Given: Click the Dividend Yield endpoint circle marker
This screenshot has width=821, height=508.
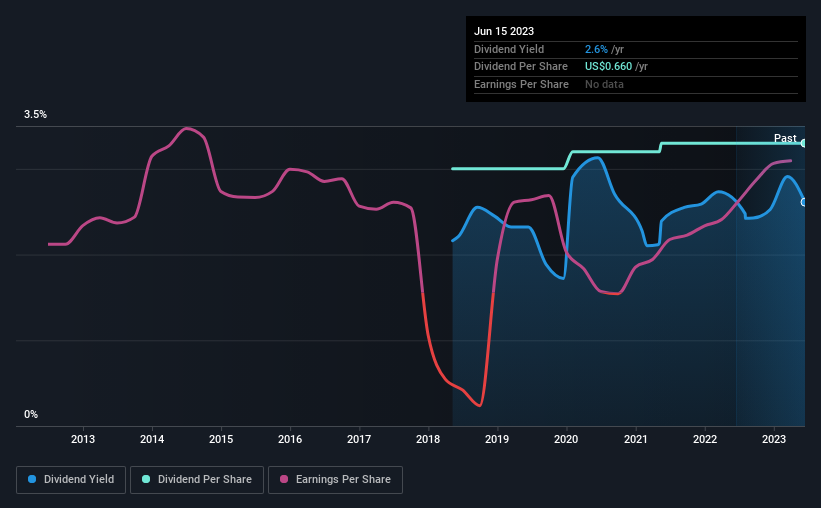Looking at the screenshot, I should [803, 202].
